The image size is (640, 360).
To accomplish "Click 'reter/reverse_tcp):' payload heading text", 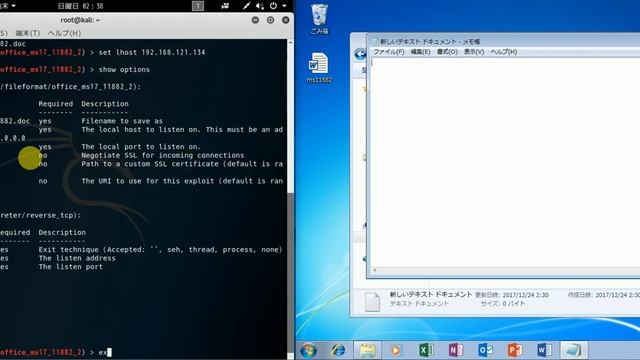I will click(40, 215).
